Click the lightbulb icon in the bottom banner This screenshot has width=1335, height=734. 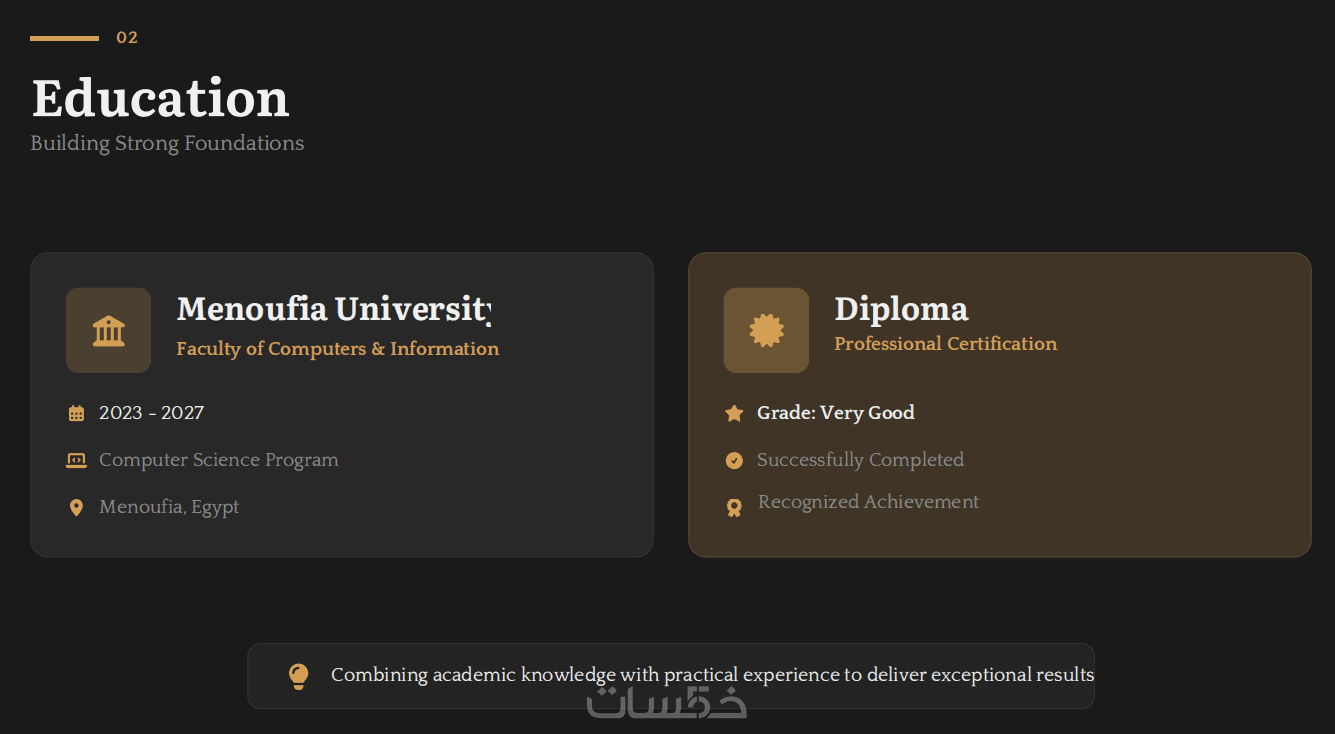298,676
